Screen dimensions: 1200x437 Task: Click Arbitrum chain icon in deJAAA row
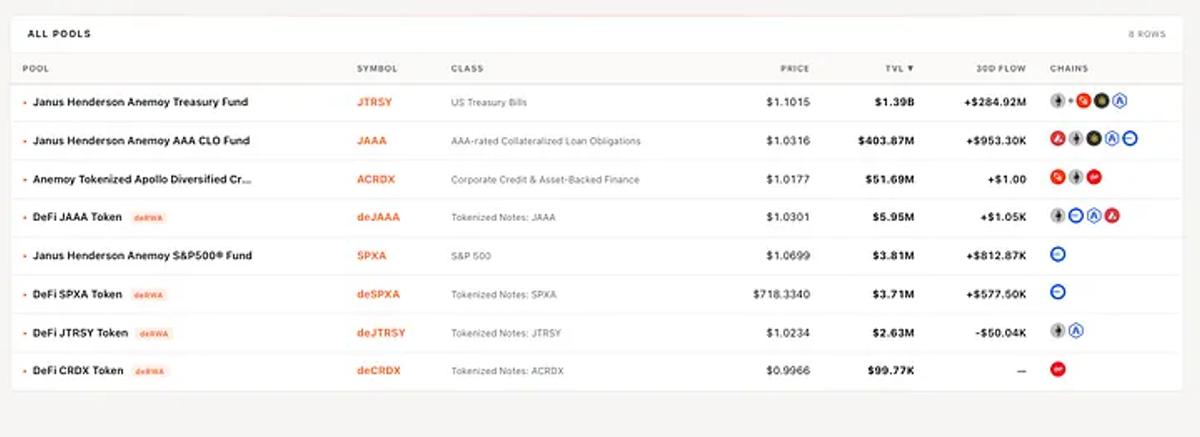pos(1094,216)
